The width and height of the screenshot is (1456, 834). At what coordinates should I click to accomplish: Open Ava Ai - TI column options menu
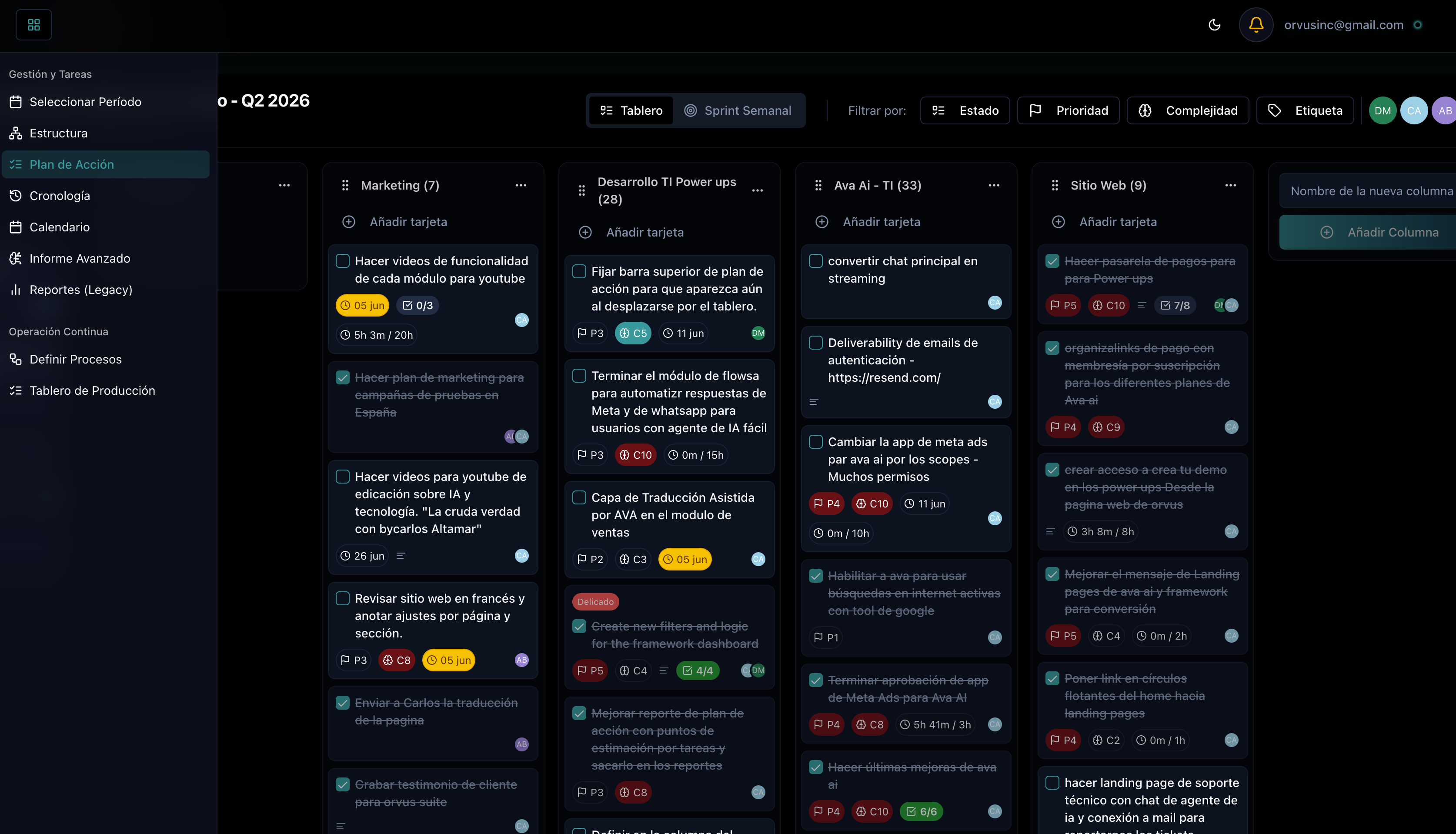[x=994, y=185]
